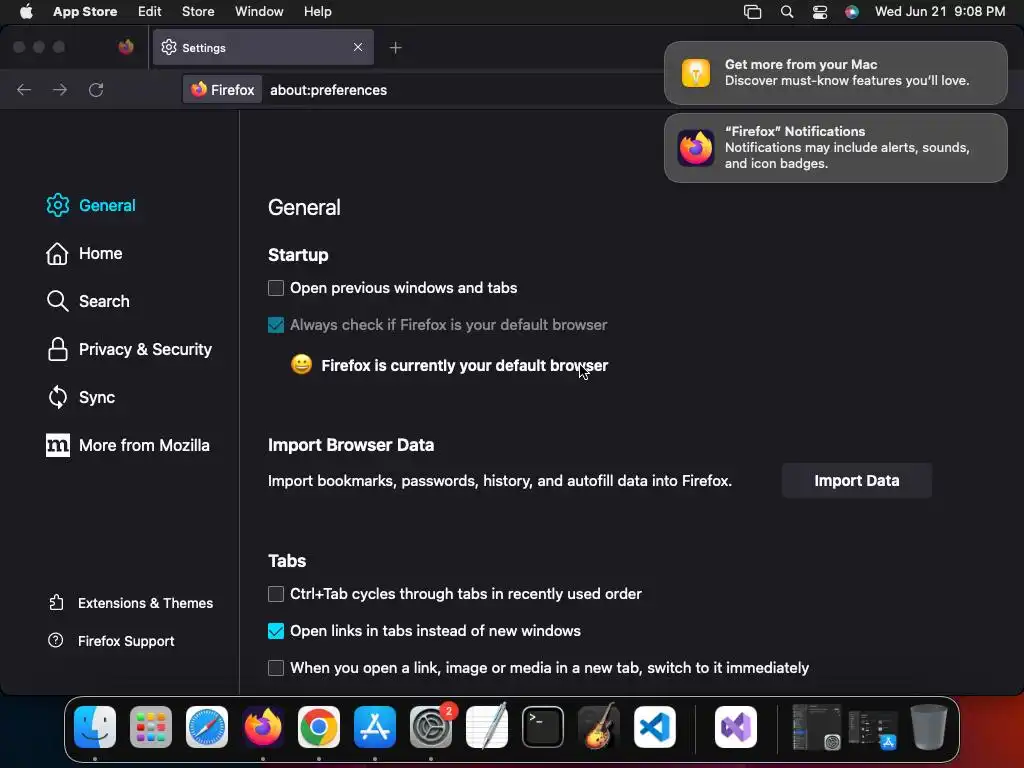1024x768 pixels.
Task: Open the General settings category
Action: (x=91, y=205)
